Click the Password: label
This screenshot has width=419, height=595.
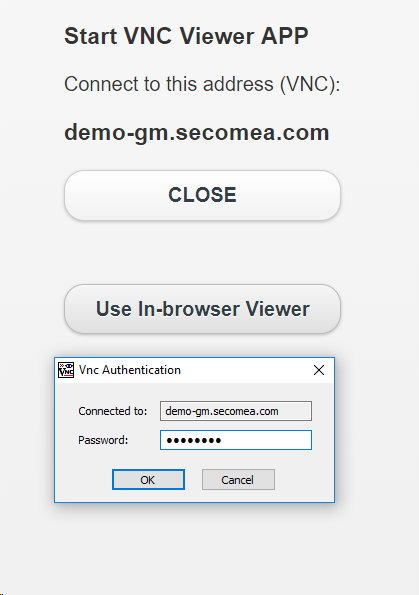point(103,440)
